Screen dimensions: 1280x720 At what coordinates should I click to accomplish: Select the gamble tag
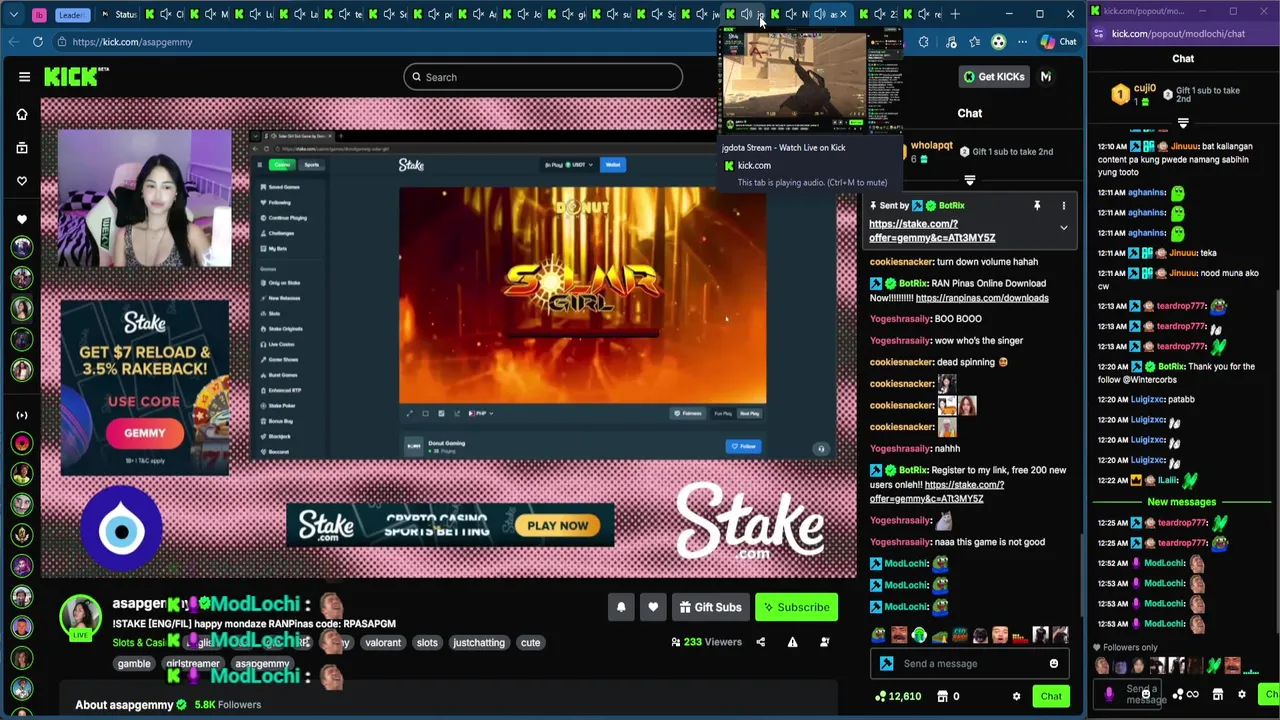pyautogui.click(x=134, y=664)
